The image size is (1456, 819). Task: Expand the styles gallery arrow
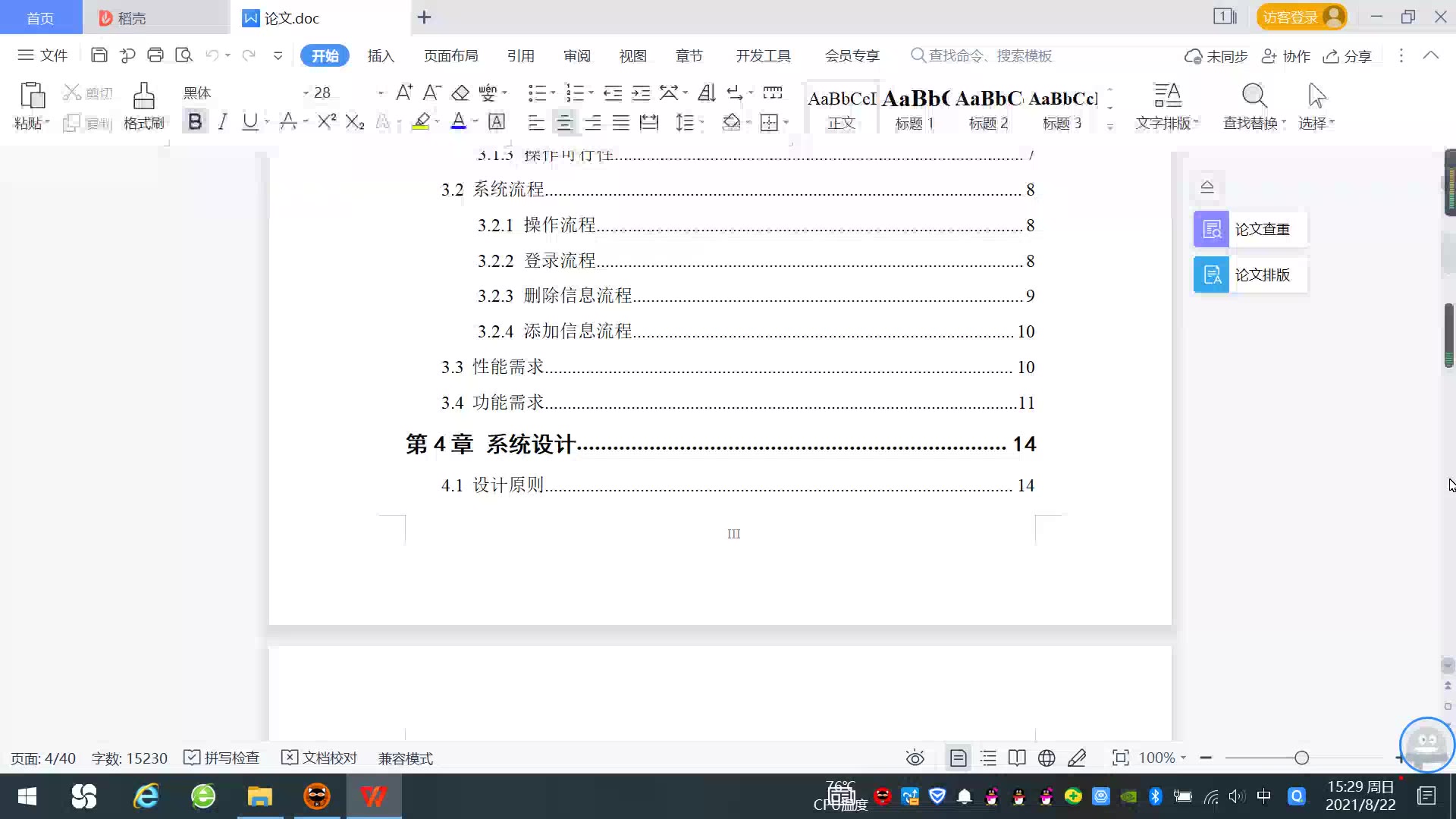1110,127
